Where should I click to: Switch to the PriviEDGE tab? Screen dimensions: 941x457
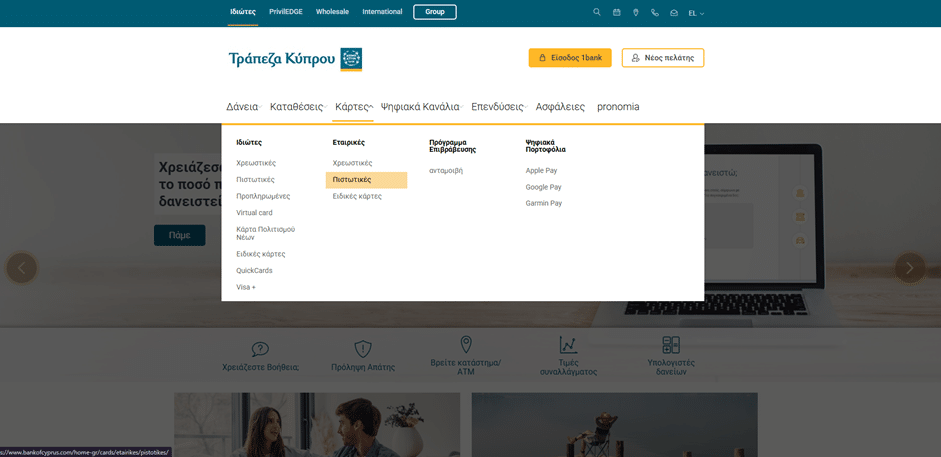286,12
